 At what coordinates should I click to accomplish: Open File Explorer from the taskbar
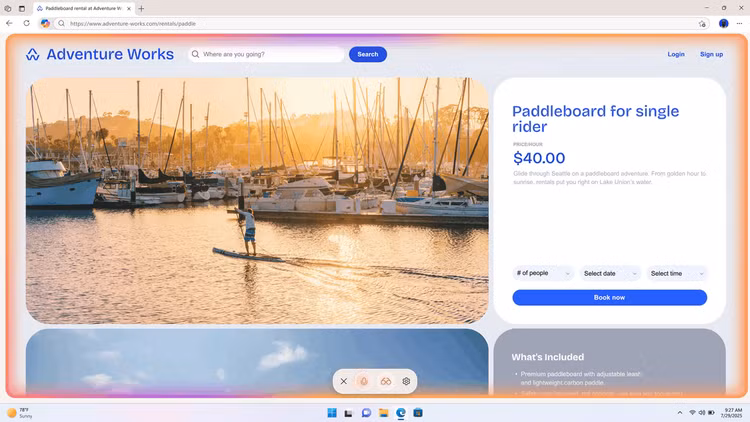click(x=383, y=412)
